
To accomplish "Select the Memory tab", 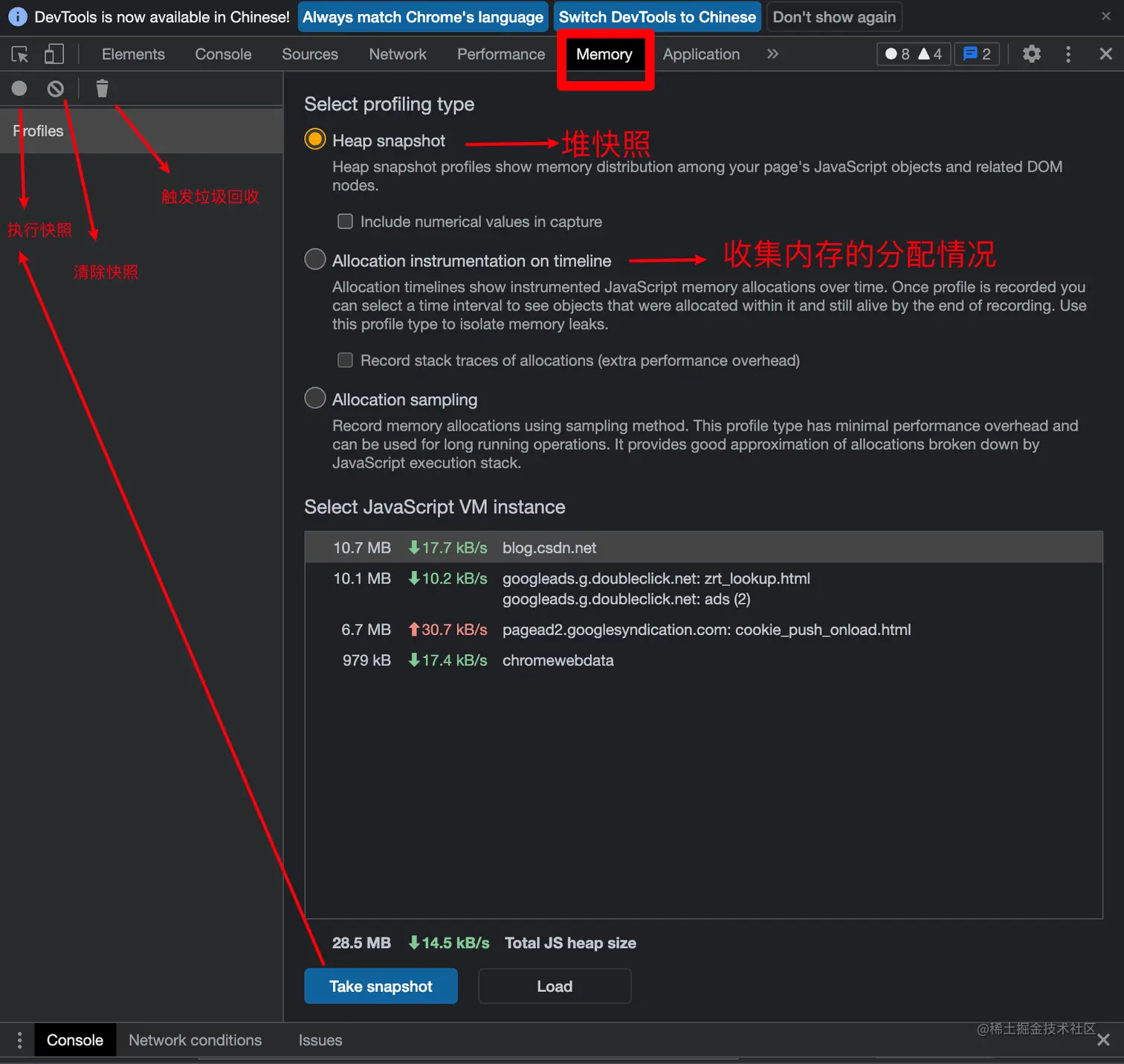I will (604, 54).
